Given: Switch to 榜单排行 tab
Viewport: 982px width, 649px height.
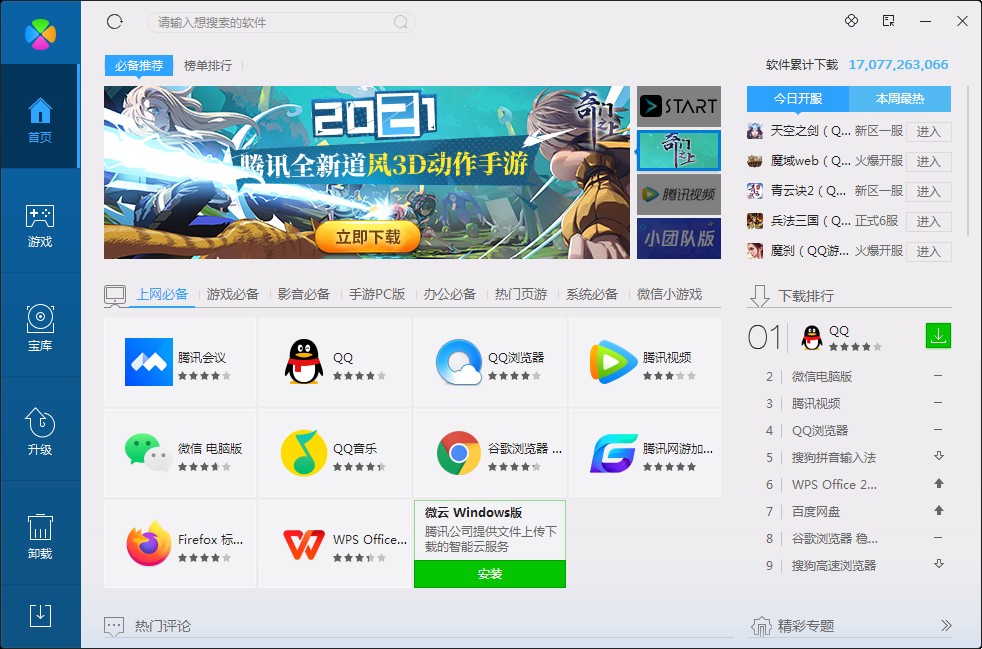Looking at the screenshot, I should coord(208,66).
